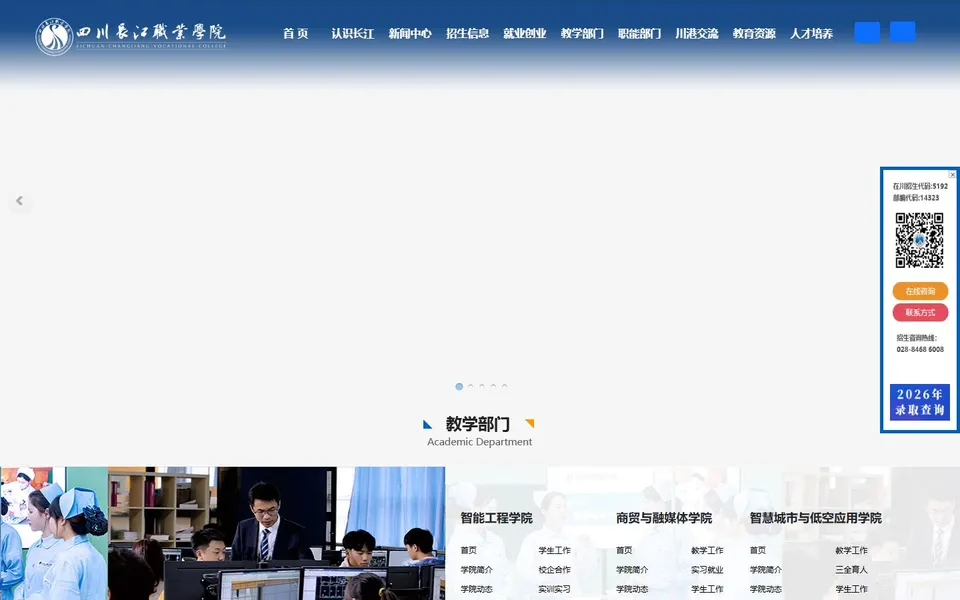960x600 pixels.
Task: Select the first carousel indicator dot
Action: (x=459, y=386)
